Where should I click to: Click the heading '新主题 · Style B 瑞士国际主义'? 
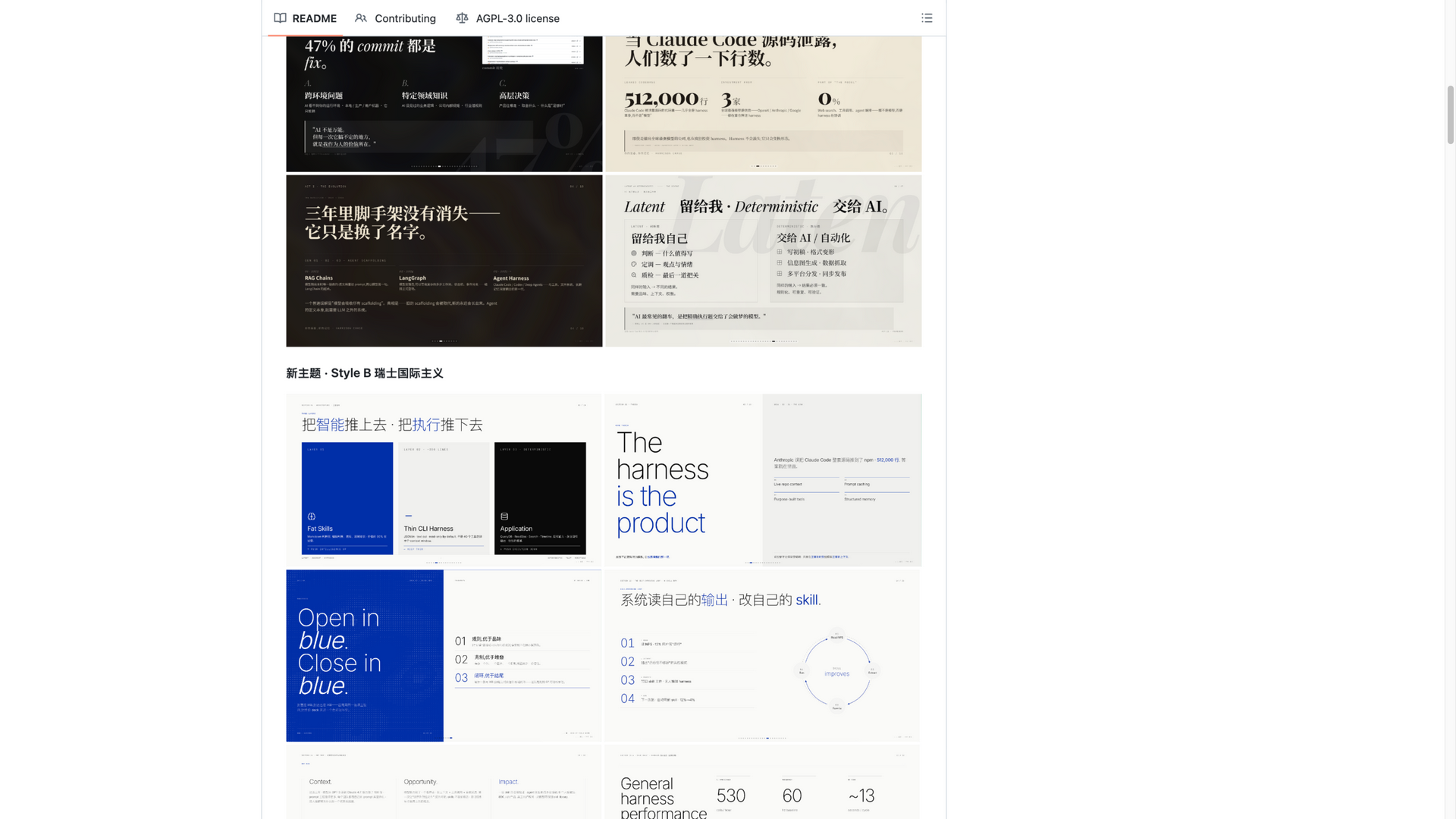[x=365, y=373]
